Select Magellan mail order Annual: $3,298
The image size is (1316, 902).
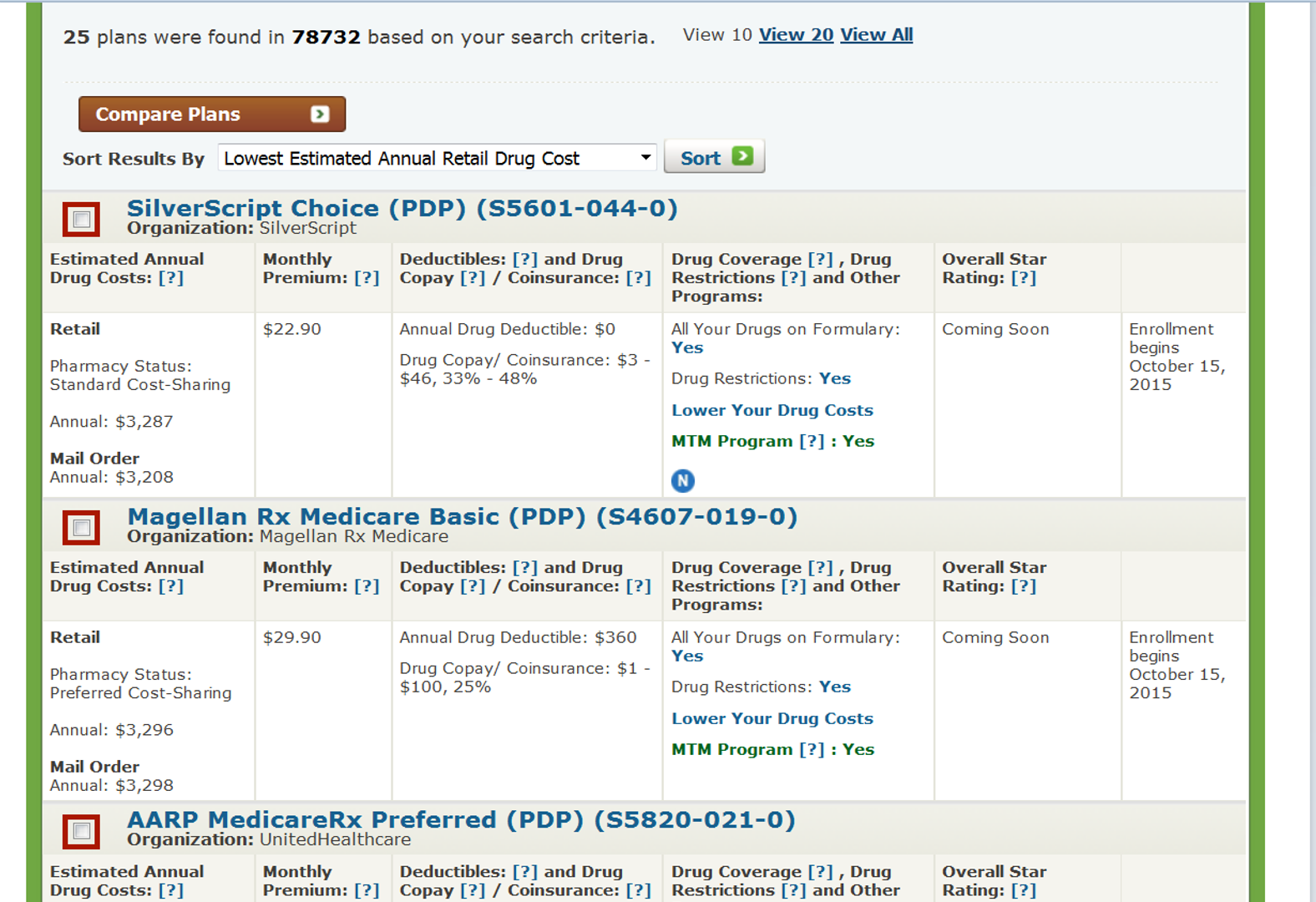[112, 785]
